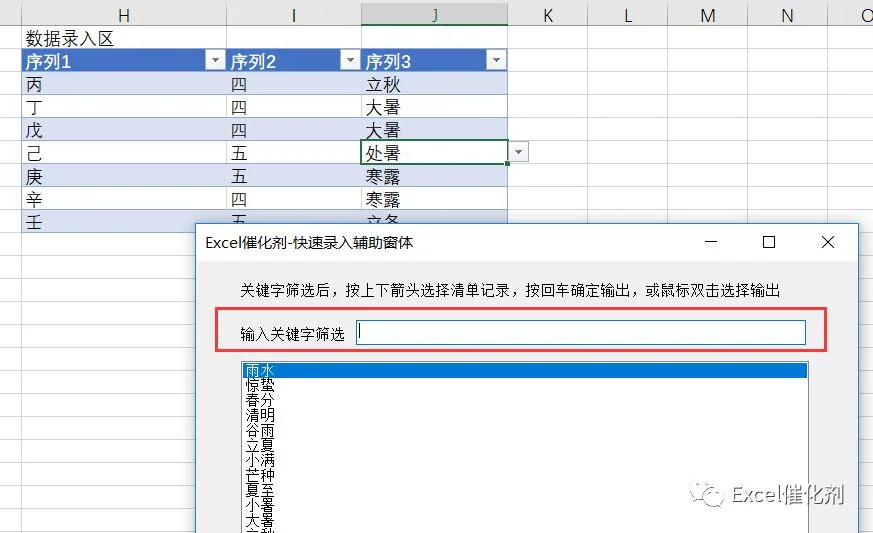This screenshot has height=533, width=873.
Task: Maximize the 快速录入辅助窗体 dialog
Action: click(769, 242)
